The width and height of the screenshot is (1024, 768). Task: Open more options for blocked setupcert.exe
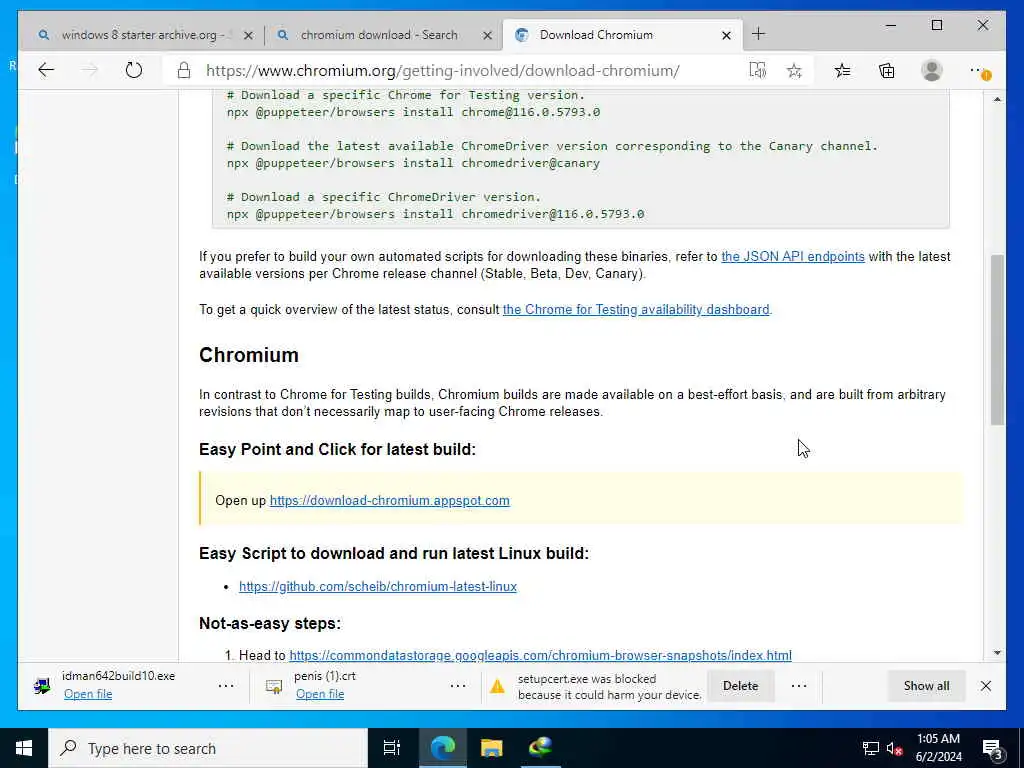point(799,686)
